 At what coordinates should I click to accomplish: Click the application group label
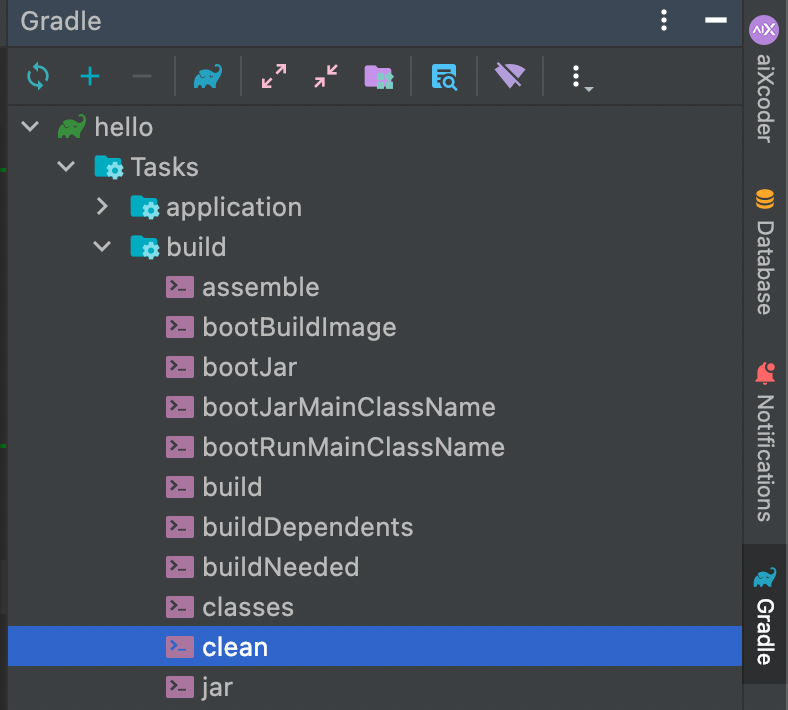234,208
